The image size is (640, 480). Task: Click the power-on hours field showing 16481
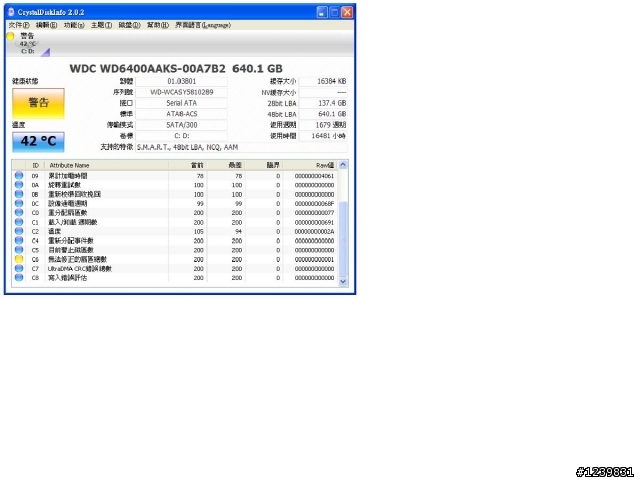point(323,136)
